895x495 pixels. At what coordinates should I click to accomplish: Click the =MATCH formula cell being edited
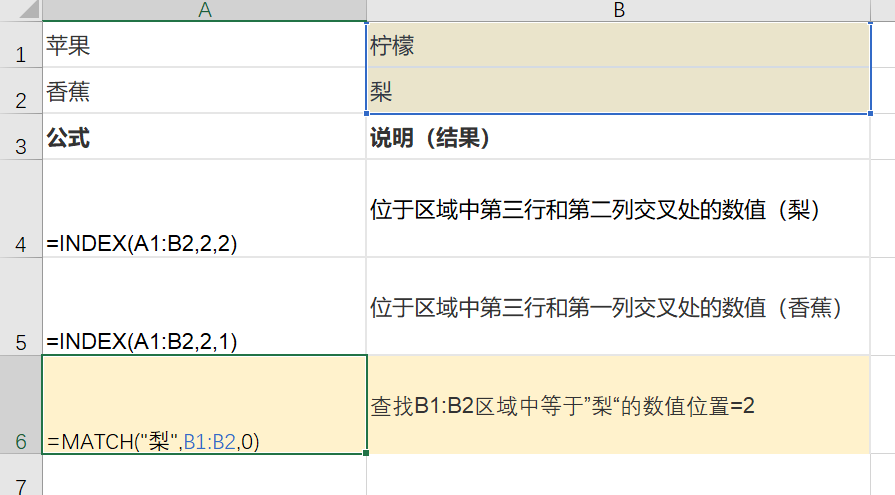pos(204,405)
